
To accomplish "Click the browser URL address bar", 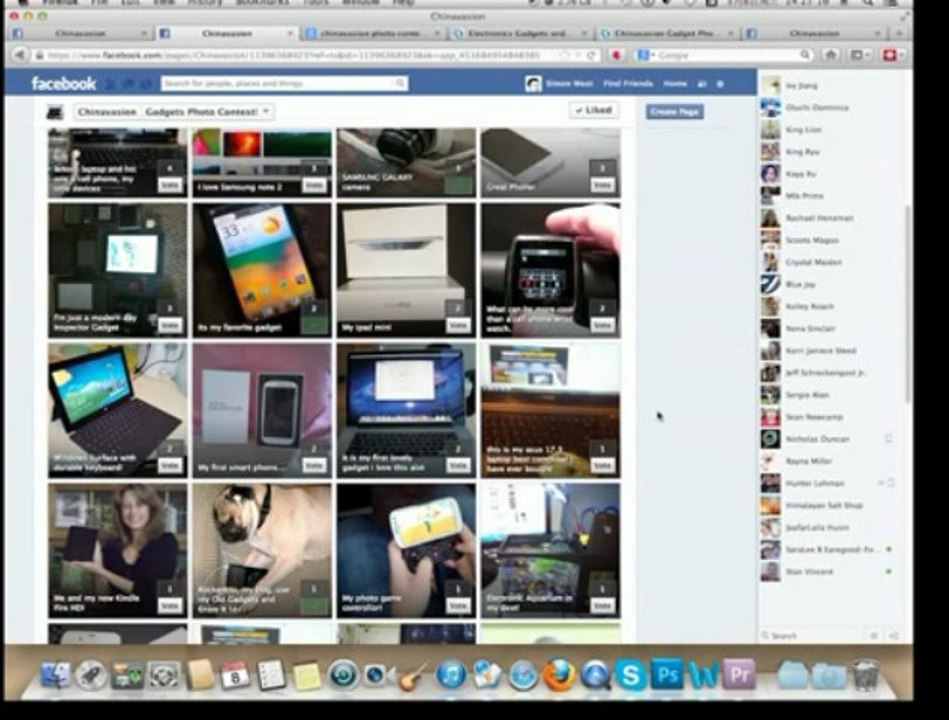I will (303, 55).
